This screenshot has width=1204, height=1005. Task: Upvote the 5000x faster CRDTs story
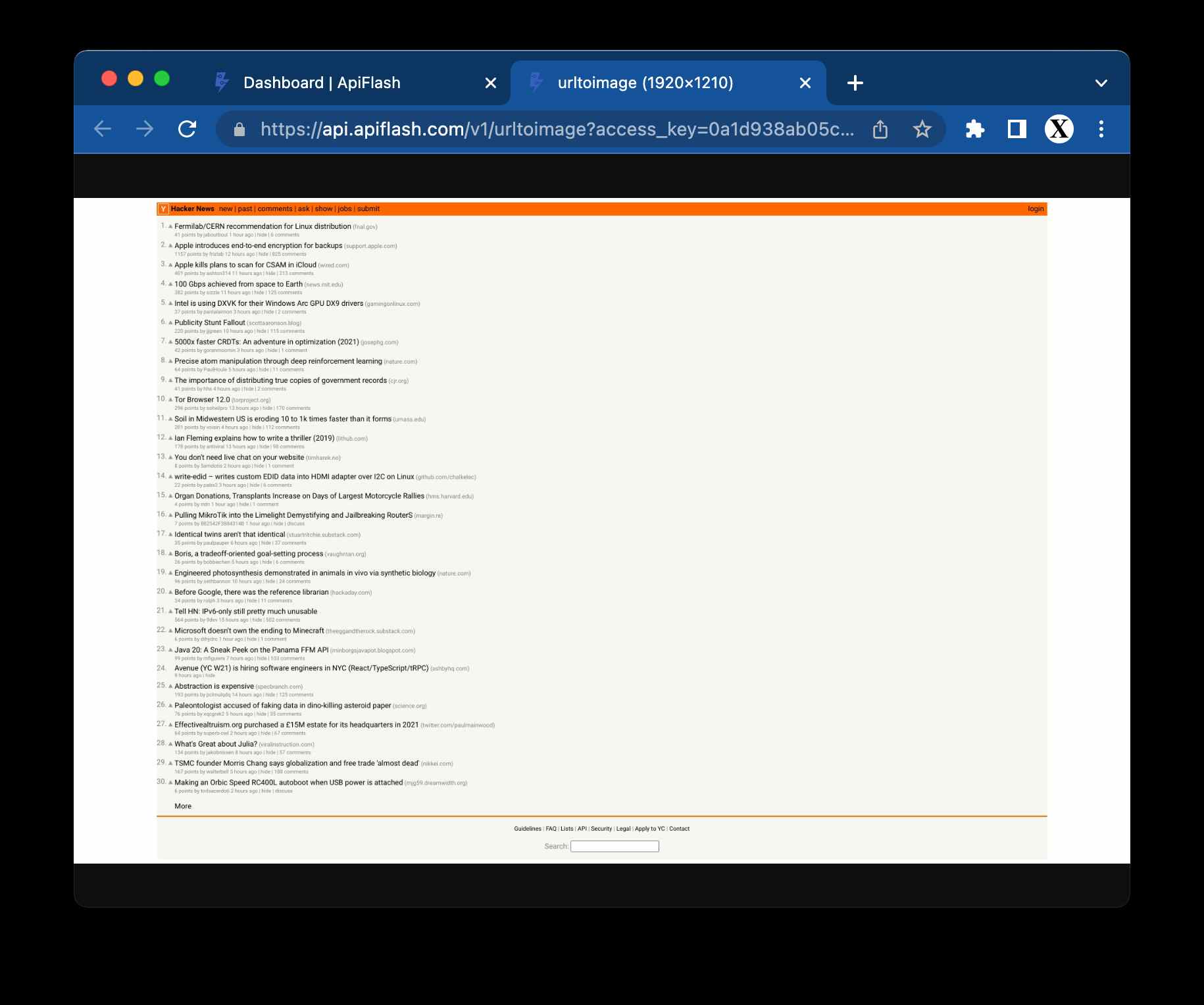click(170, 341)
